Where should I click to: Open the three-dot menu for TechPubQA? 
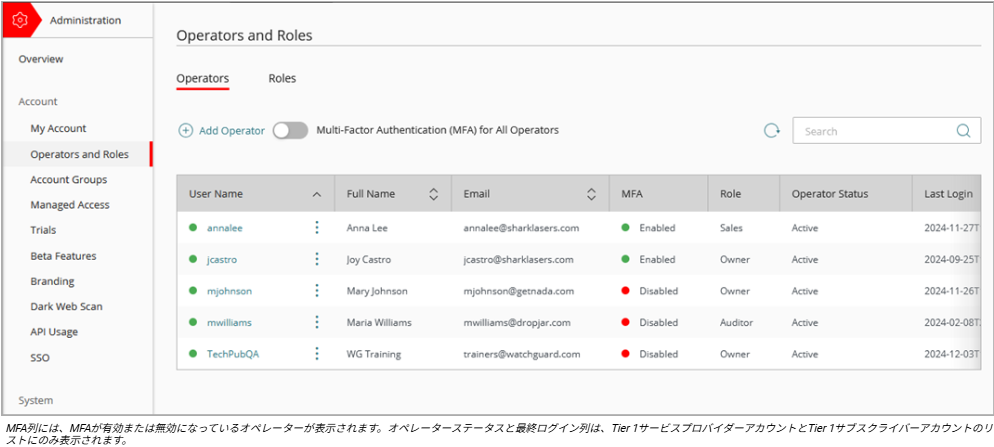click(x=317, y=353)
